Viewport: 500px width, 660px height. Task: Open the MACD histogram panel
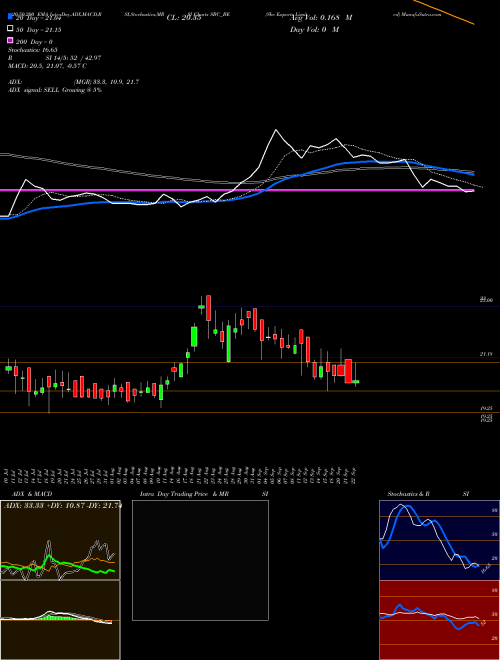[x=60, y=620]
